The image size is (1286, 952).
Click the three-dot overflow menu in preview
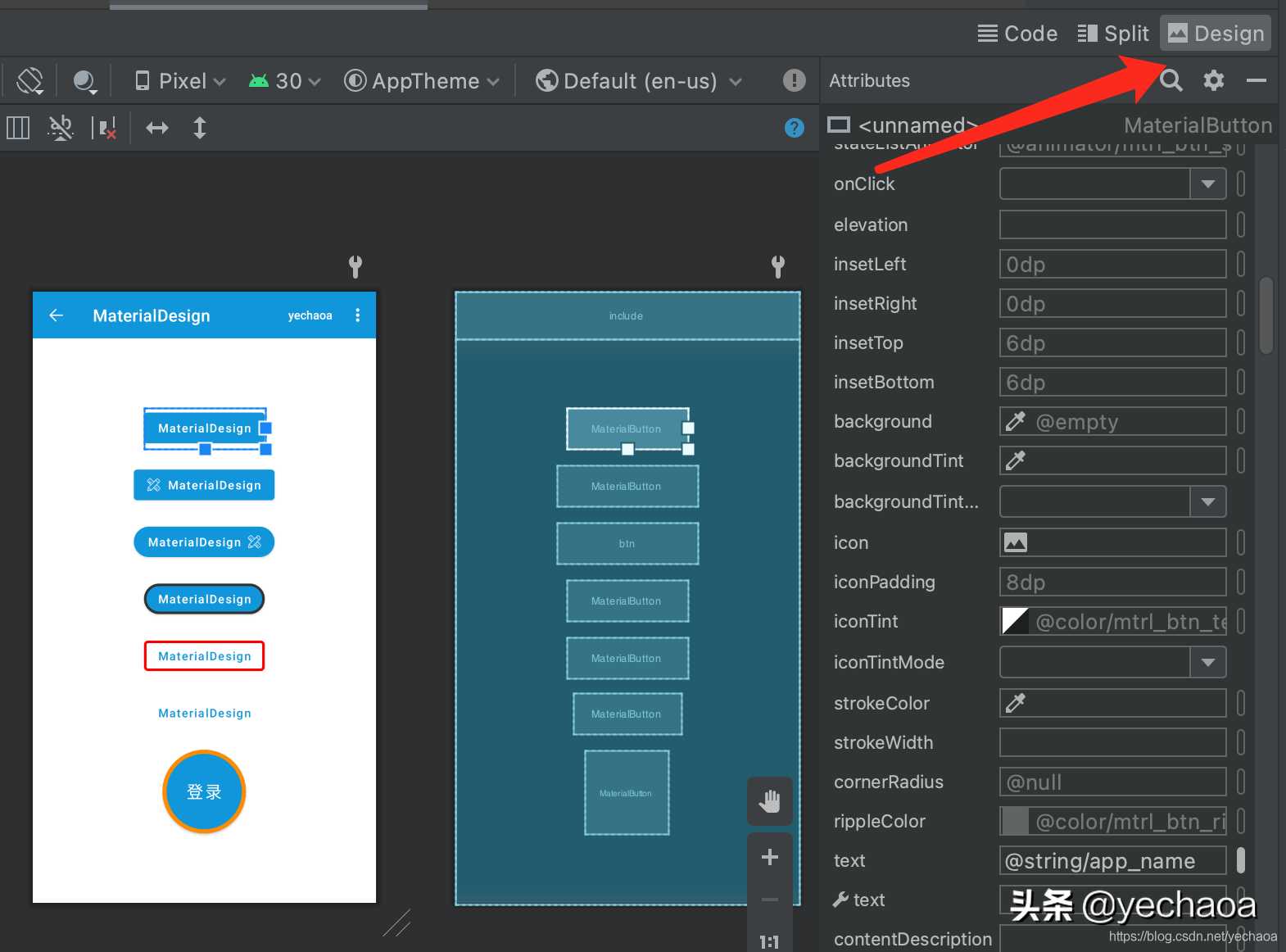pyautogui.click(x=357, y=315)
